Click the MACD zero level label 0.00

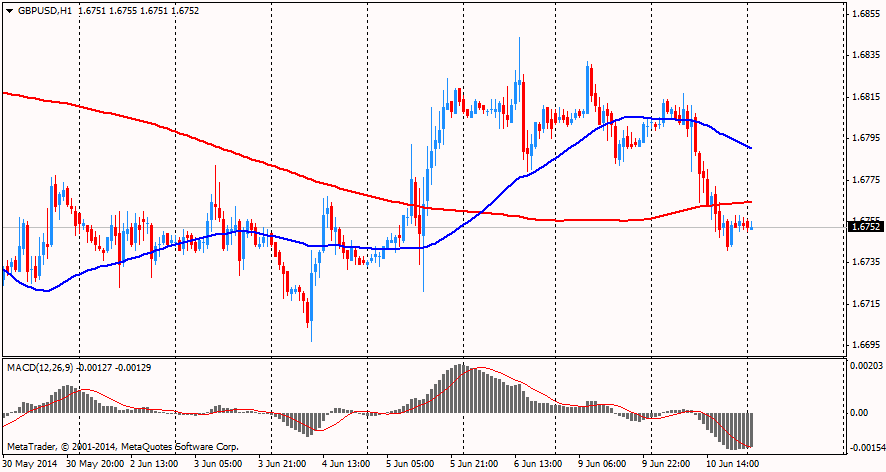860,412
